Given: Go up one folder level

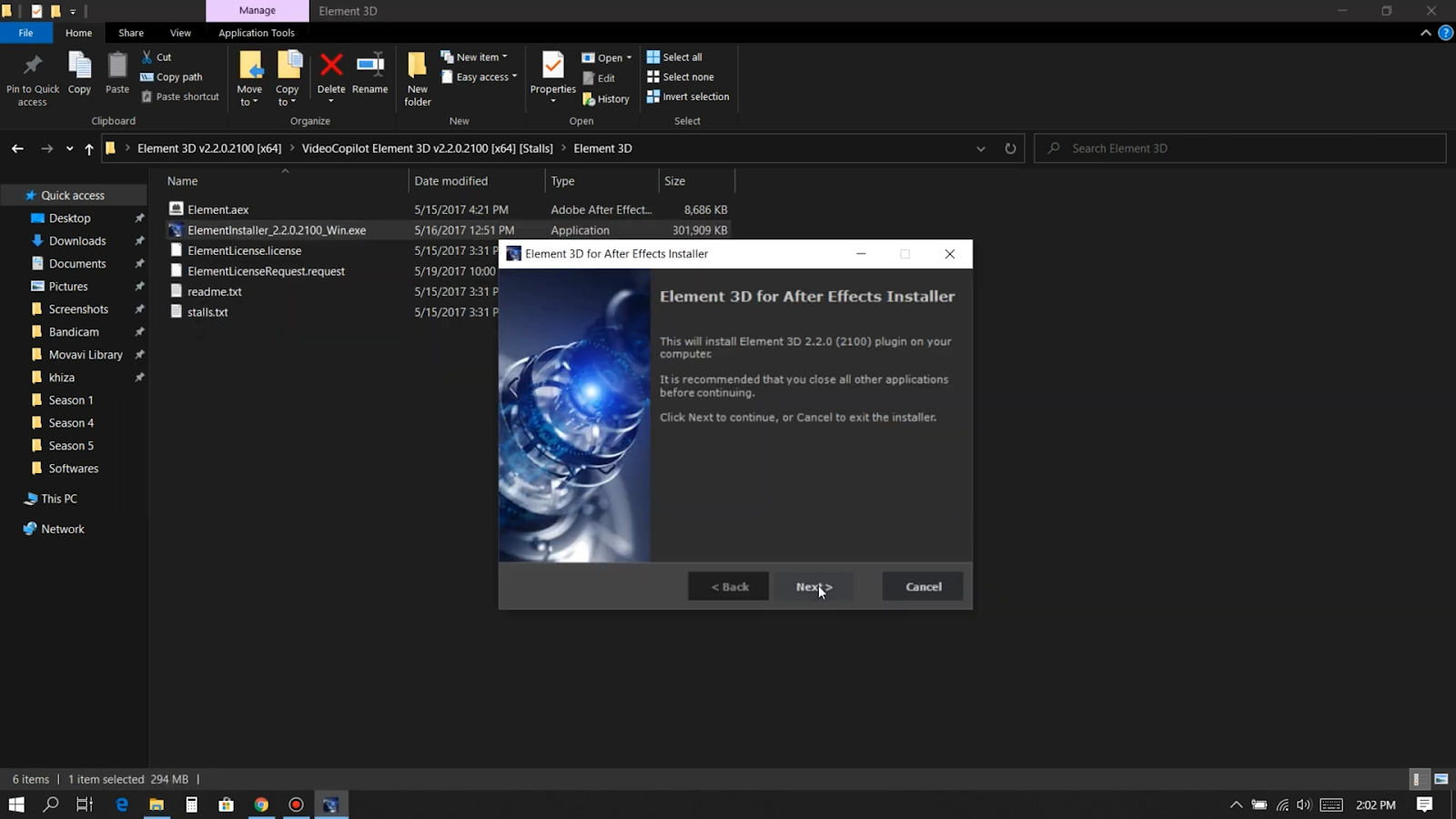Looking at the screenshot, I should 89,148.
